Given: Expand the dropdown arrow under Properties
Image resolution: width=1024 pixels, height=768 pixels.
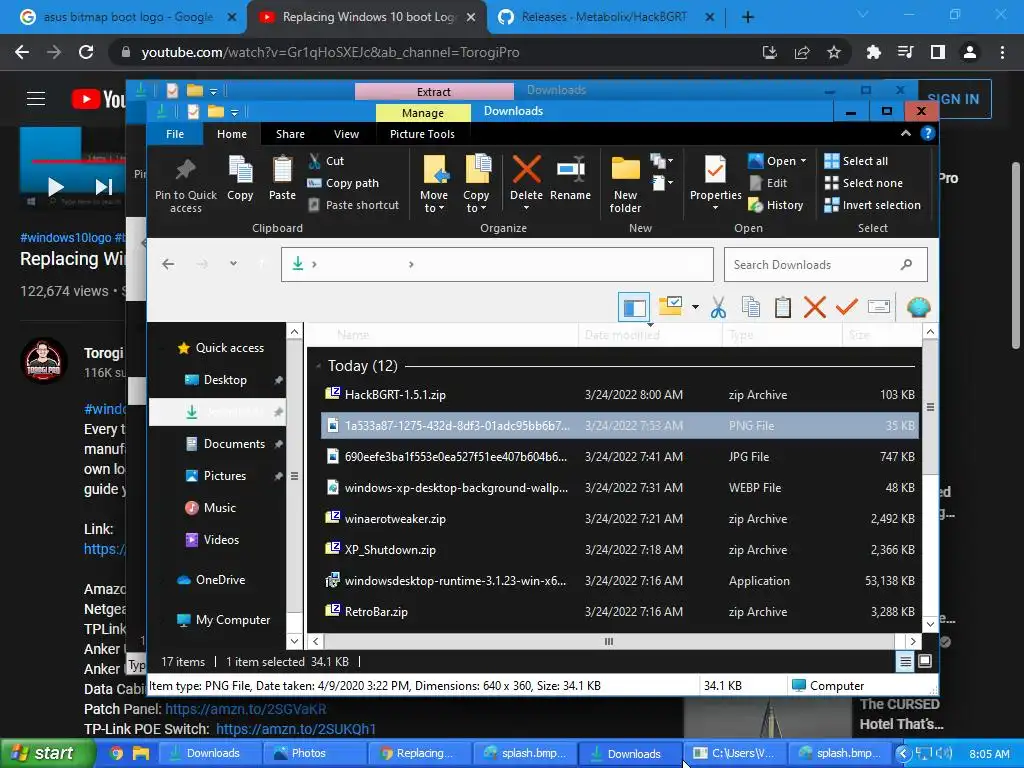Looking at the screenshot, I should point(715,208).
